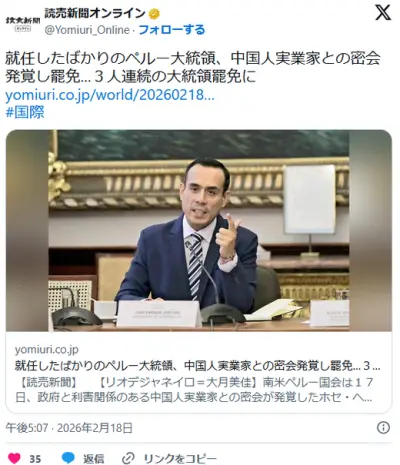Screen dimensions: 400x465
Task: Click the gold verified badge
Action: [x=154, y=14]
